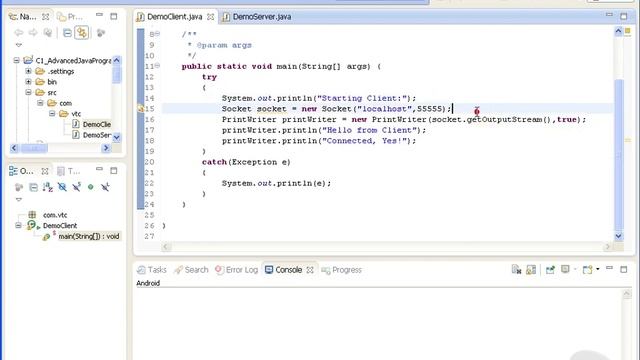Click Pin Console icon

pos(550,269)
